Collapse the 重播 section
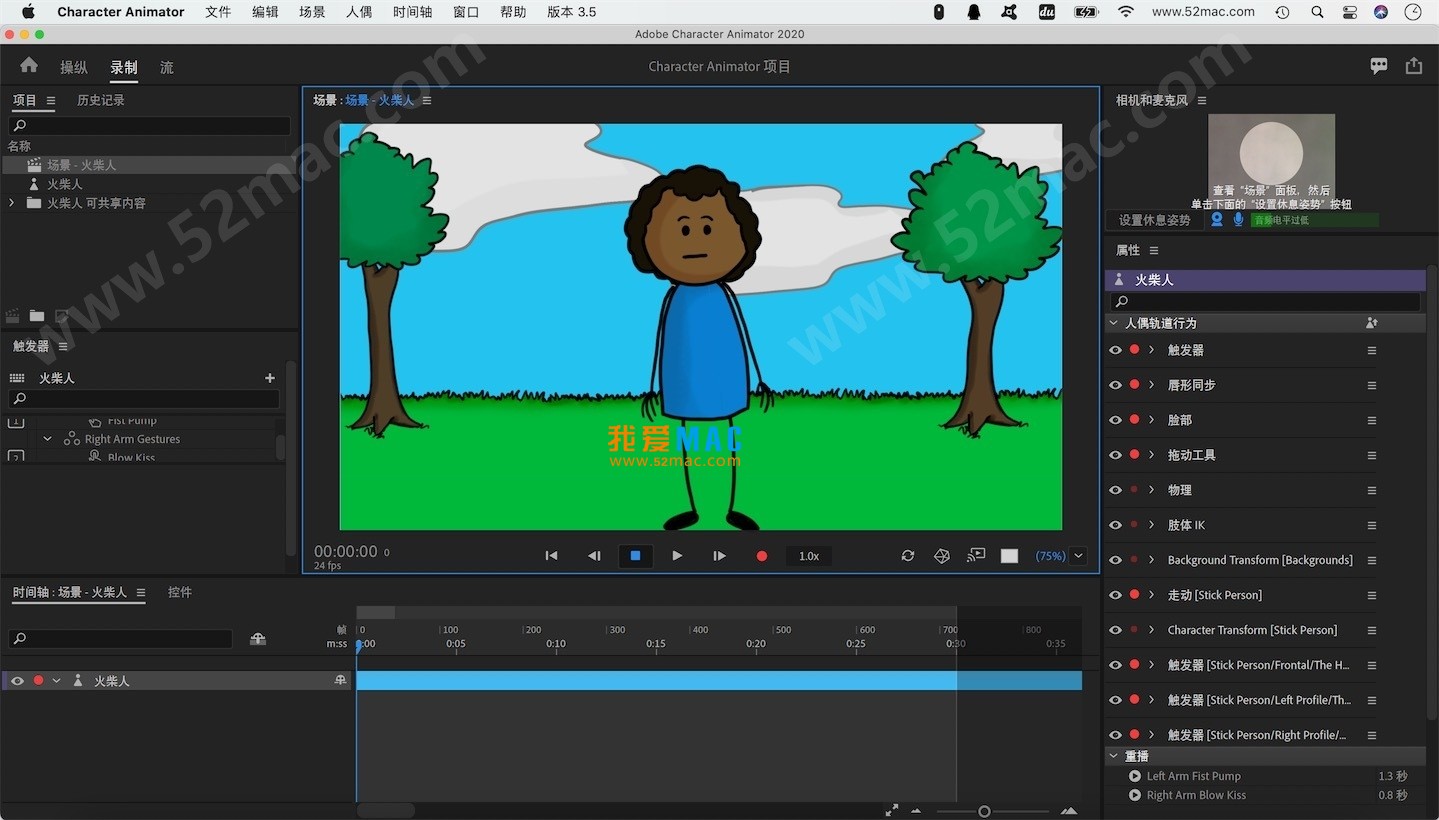The width and height of the screenshot is (1439, 820). pos(1113,756)
